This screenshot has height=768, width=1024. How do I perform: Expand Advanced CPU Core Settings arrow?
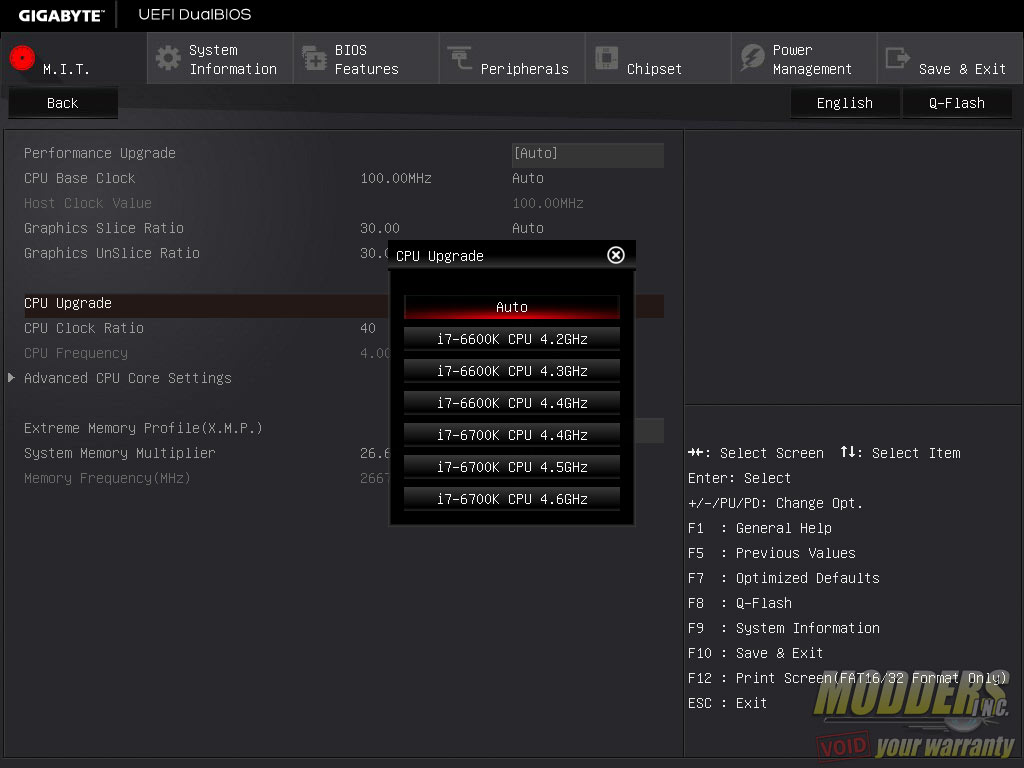[11, 377]
